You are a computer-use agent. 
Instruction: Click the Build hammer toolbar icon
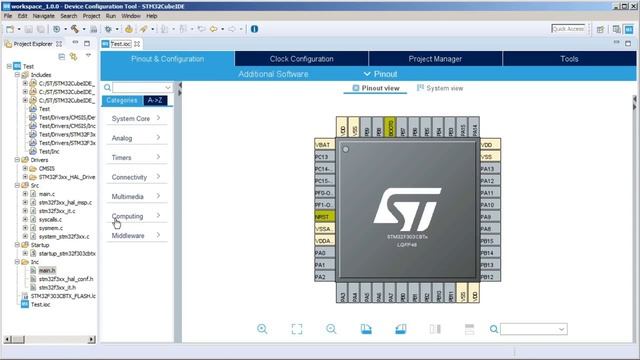click(x=75, y=29)
